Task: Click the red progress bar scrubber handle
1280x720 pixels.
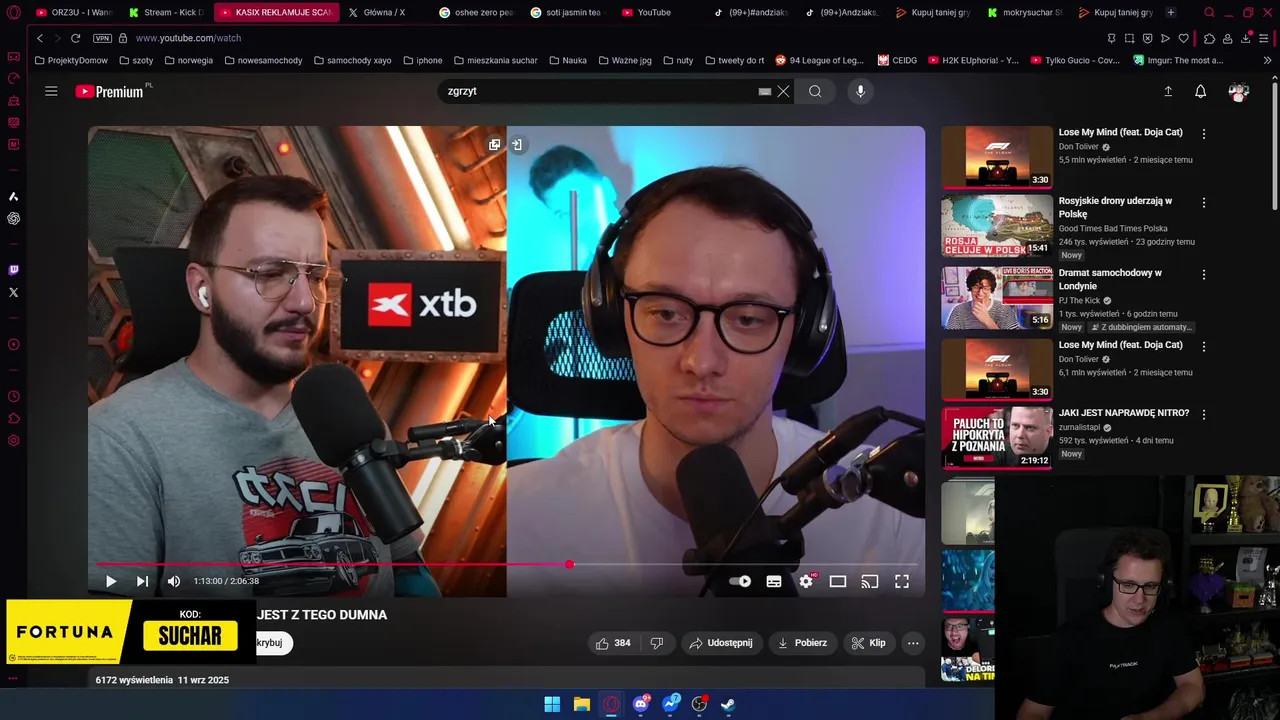Action: 569,565
